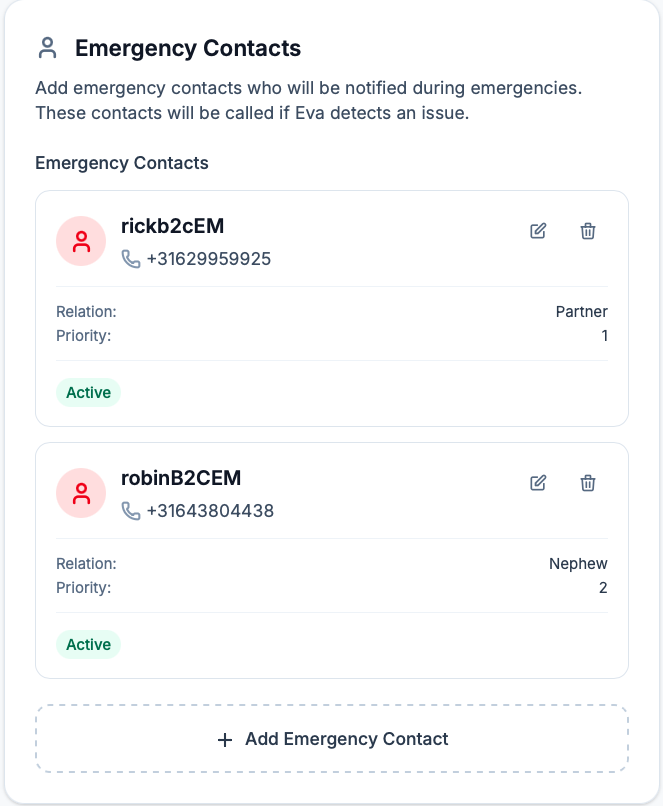Open the edit icon for robinB2CEM

point(537,483)
